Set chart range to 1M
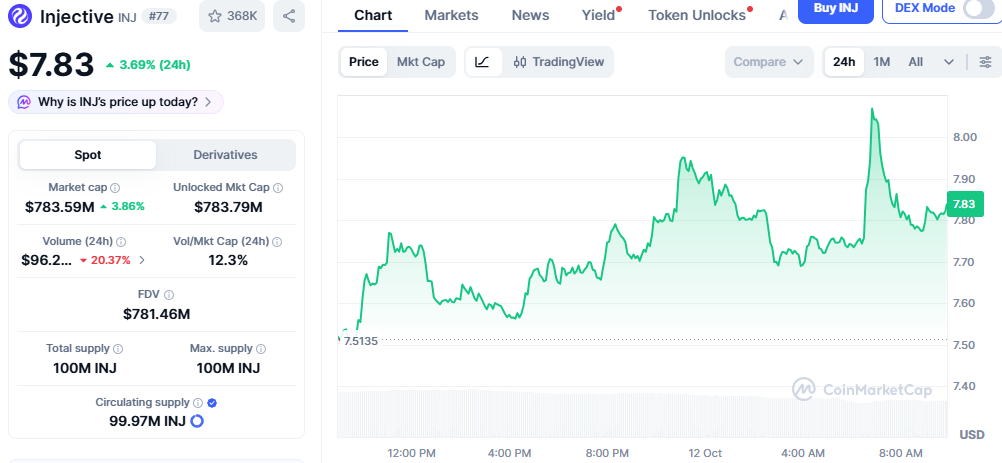 [882, 62]
